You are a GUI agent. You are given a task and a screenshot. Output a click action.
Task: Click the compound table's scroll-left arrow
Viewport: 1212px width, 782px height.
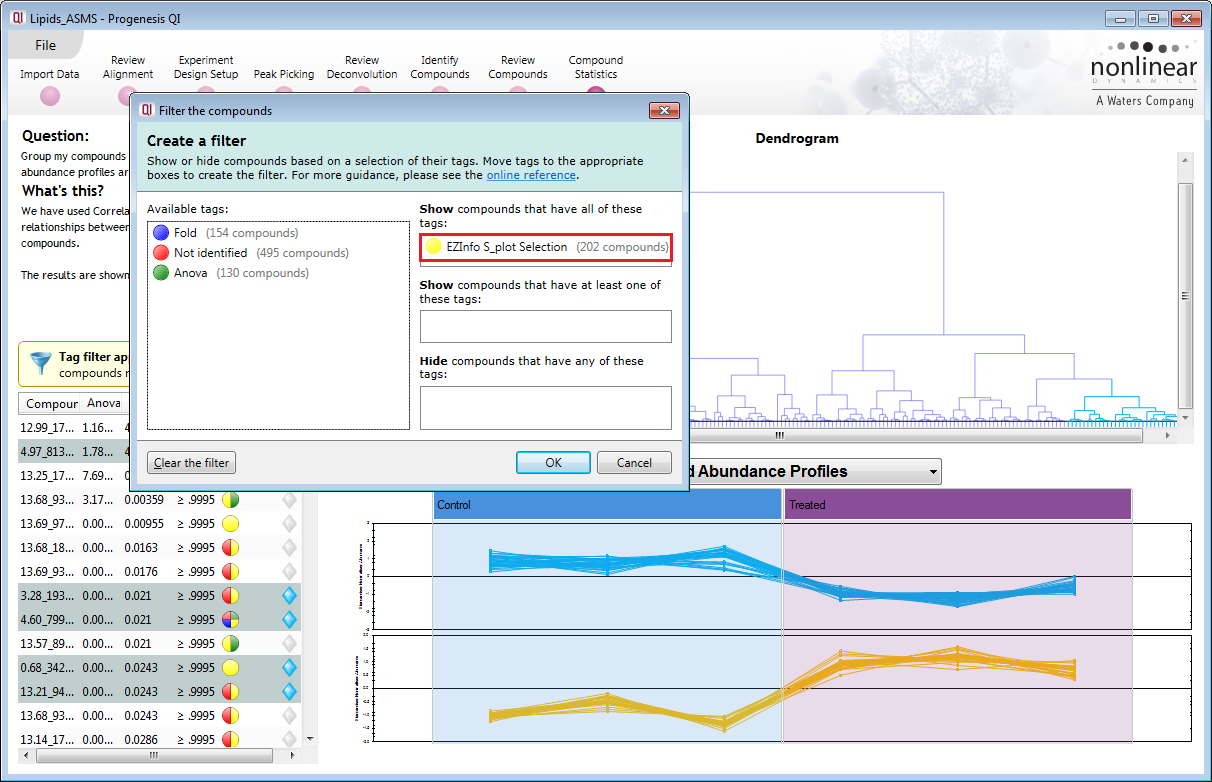pos(26,756)
